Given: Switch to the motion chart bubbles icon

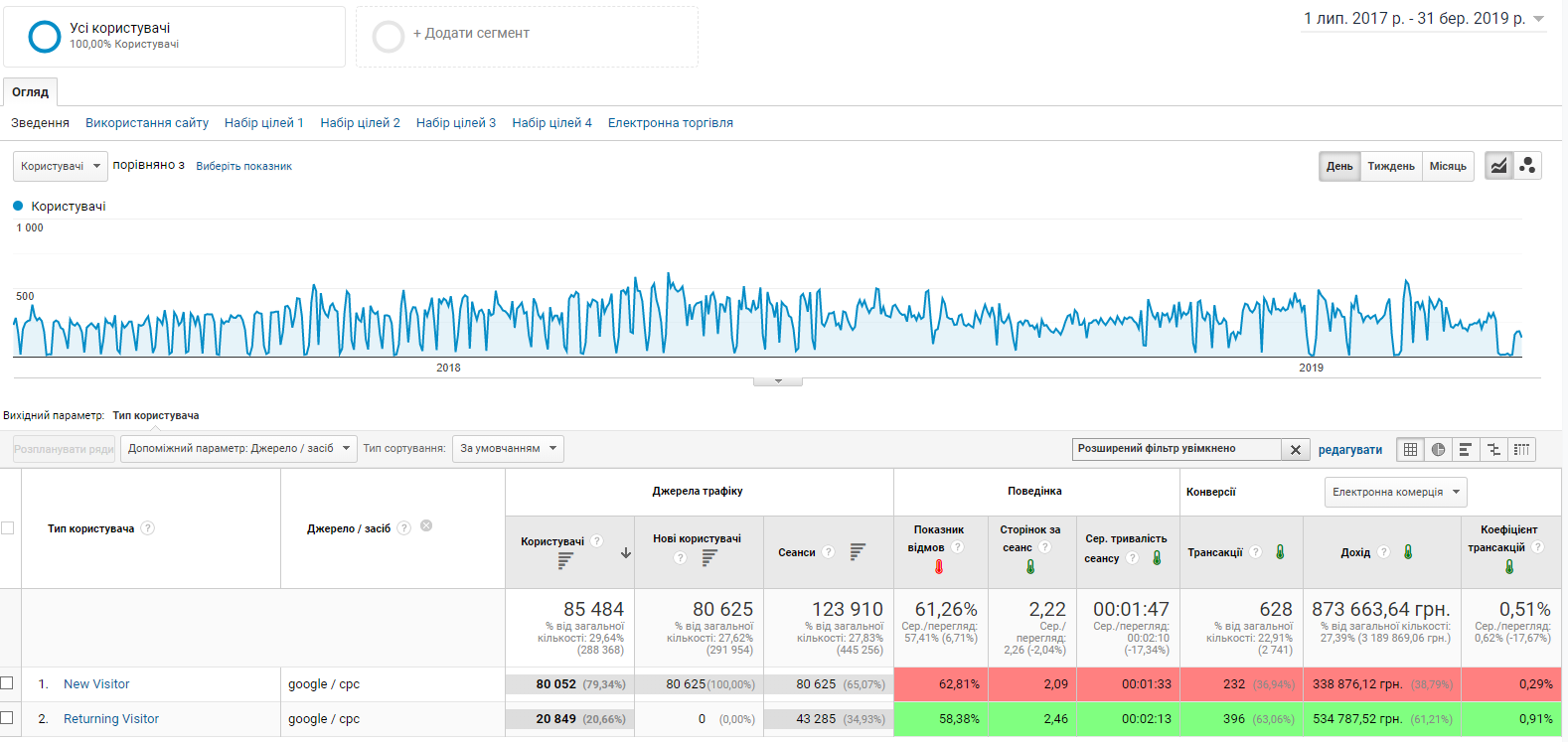Looking at the screenshot, I should pyautogui.click(x=1527, y=166).
